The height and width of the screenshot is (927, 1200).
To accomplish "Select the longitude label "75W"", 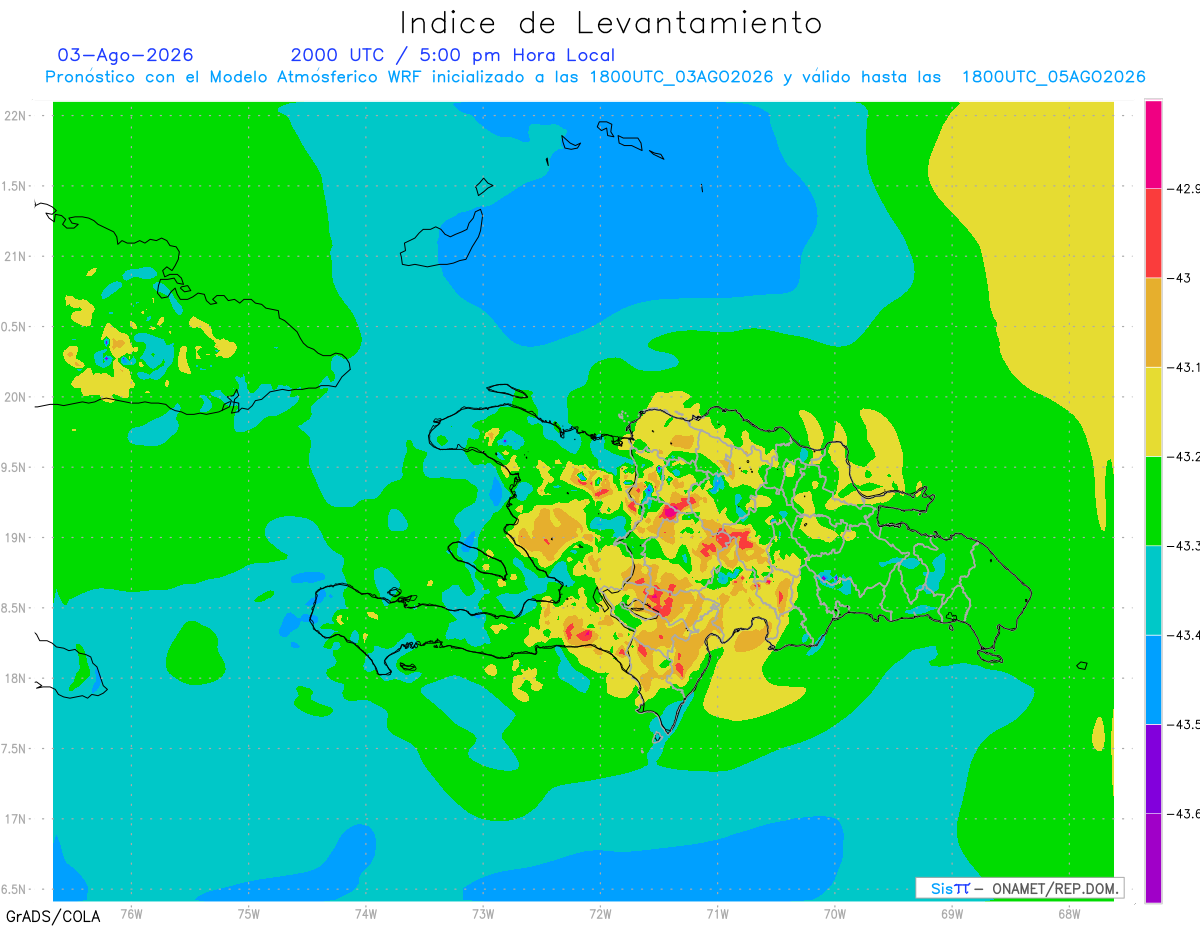I will tap(249, 913).
